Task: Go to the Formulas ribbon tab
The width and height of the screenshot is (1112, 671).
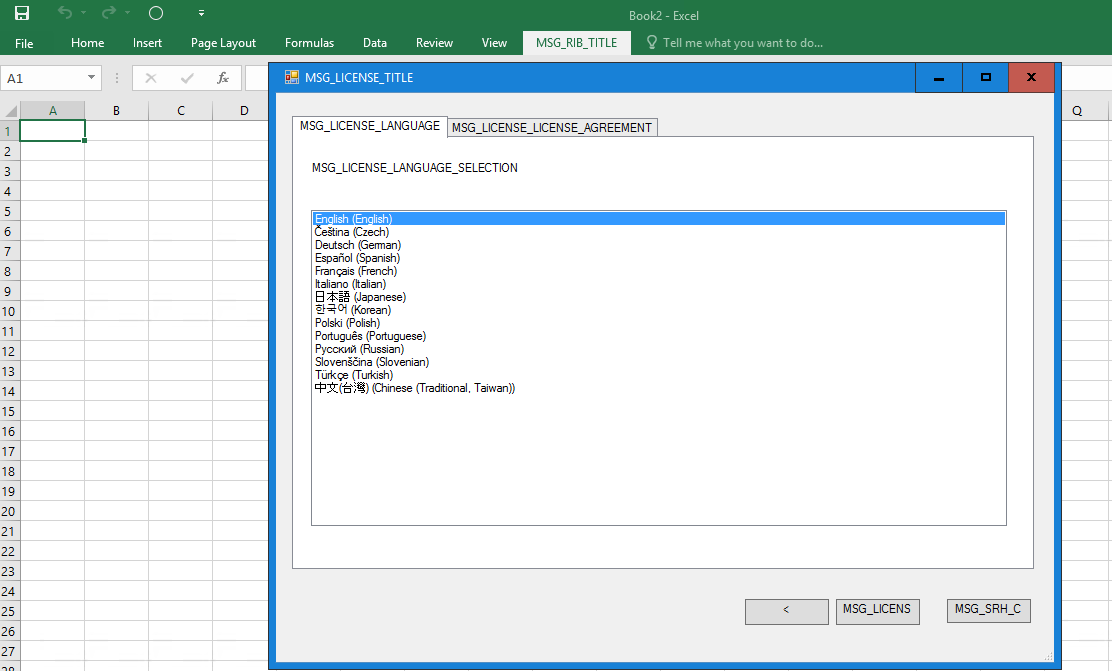Action: [309, 43]
